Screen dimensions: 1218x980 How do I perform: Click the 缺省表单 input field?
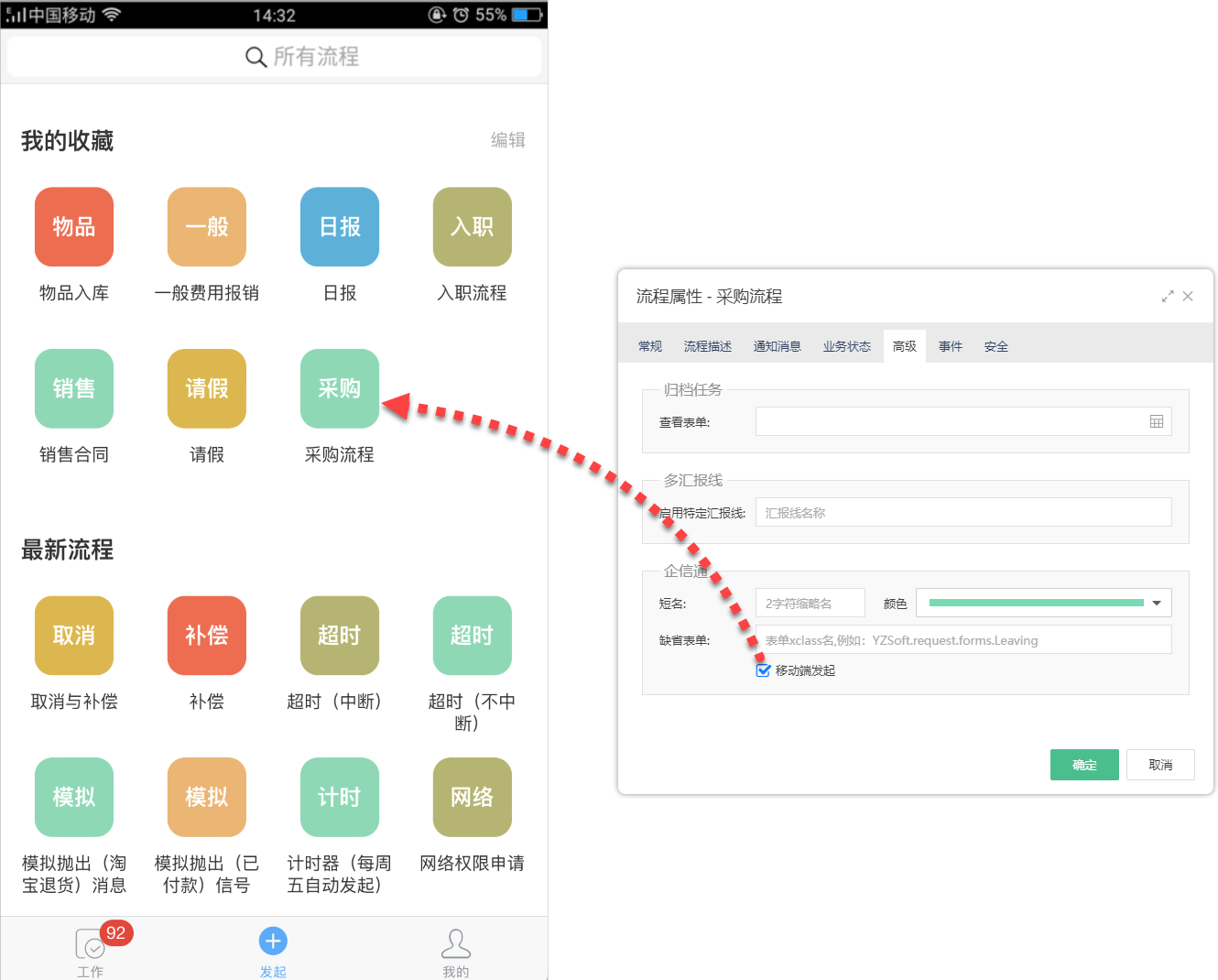(x=963, y=639)
